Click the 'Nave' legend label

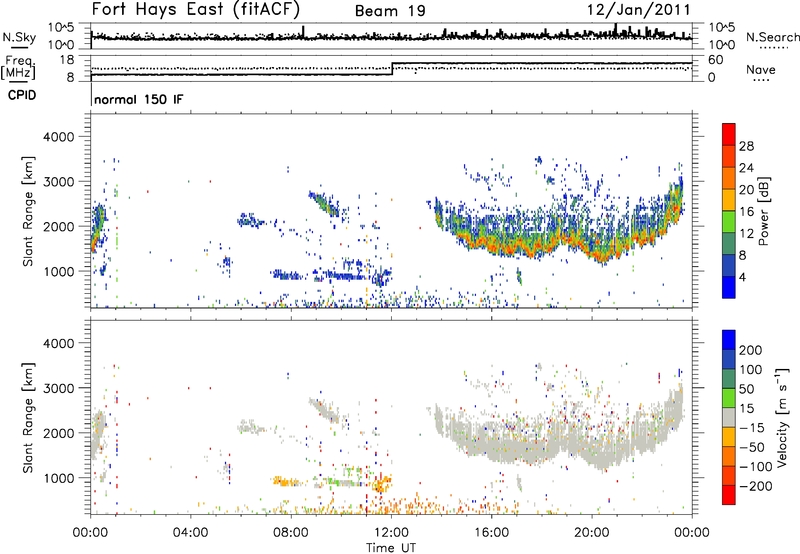761,69
